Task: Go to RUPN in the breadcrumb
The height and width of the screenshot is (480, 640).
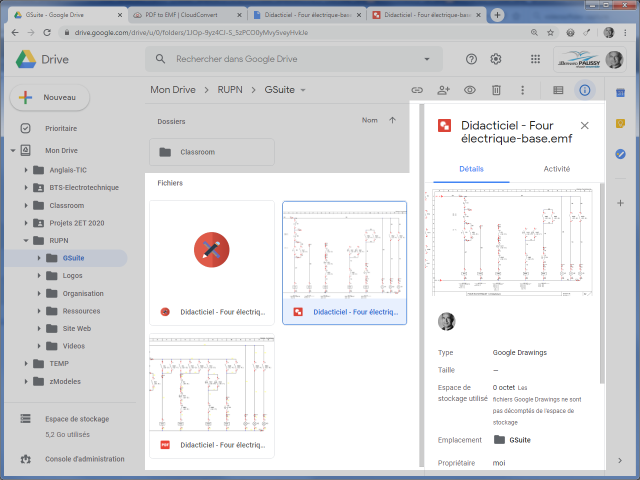Action: click(230, 90)
